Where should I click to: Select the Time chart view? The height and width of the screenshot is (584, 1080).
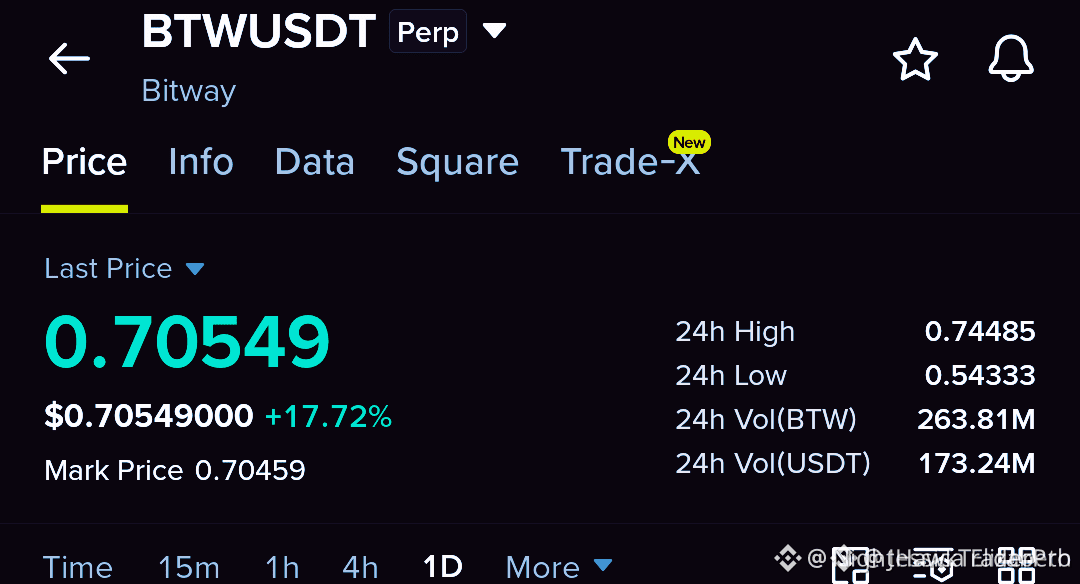coord(78,567)
